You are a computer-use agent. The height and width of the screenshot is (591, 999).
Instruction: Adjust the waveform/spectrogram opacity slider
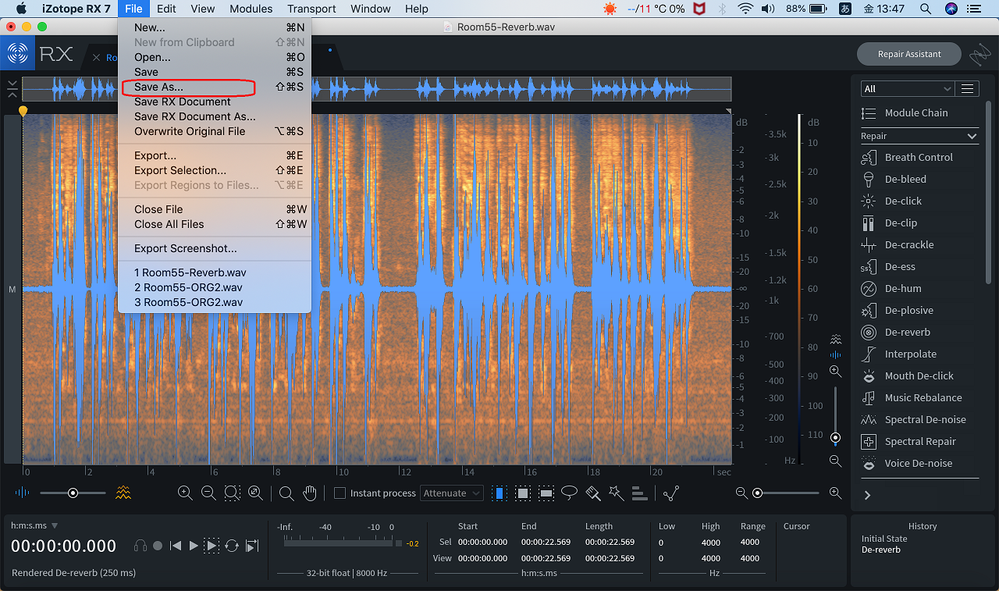click(73, 493)
